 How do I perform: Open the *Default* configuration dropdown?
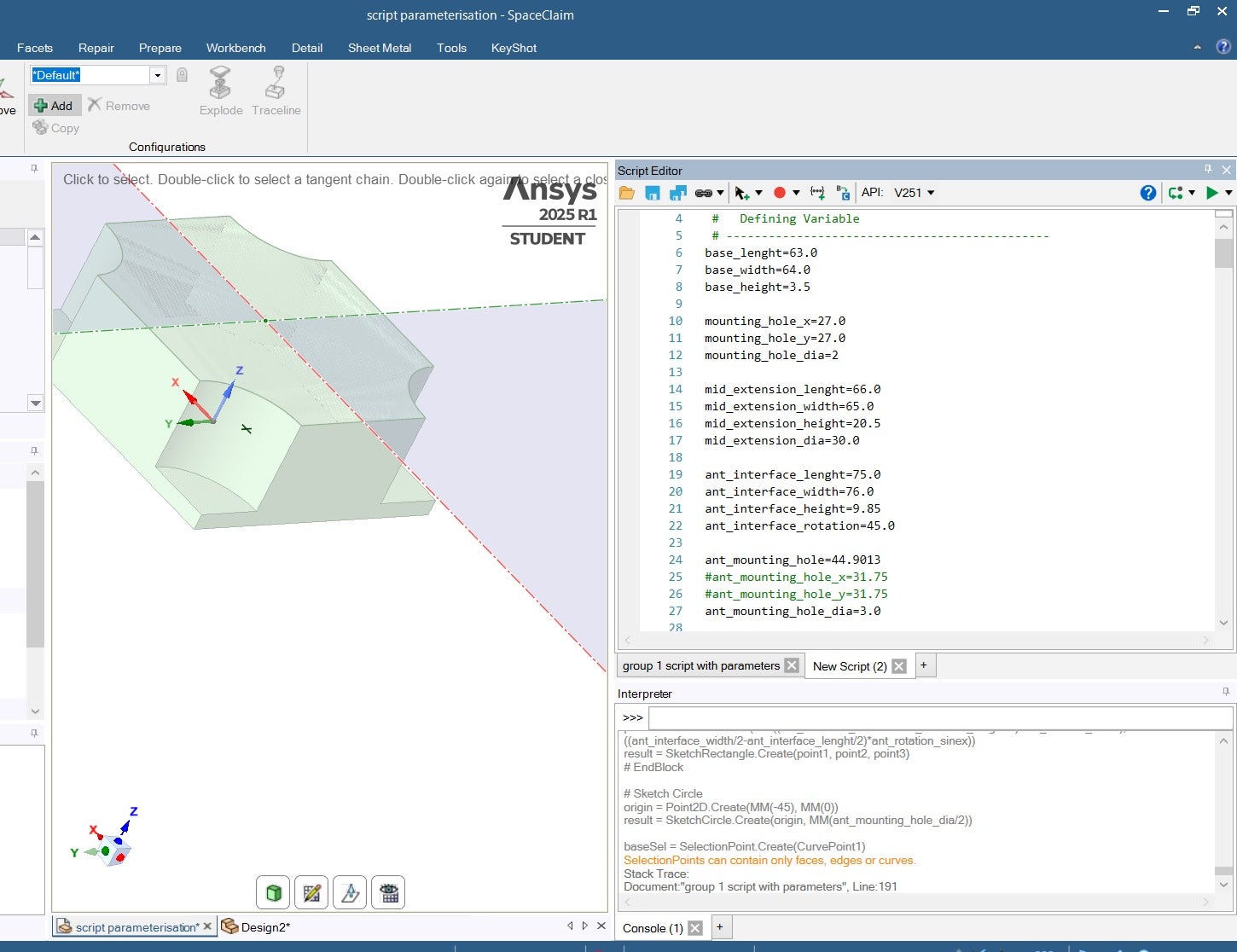pos(157,75)
